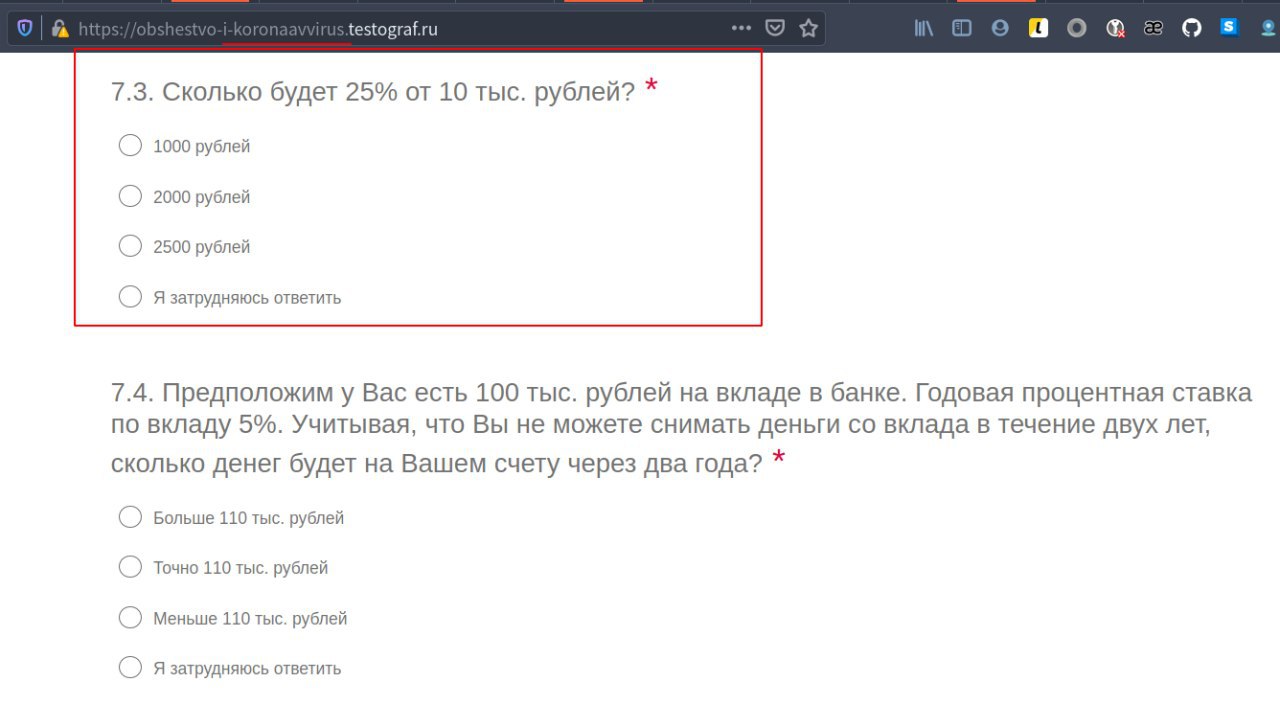Pick Я затрудняюсь ответить in question 7.4
Screen dimensions: 1280x727
(130, 668)
